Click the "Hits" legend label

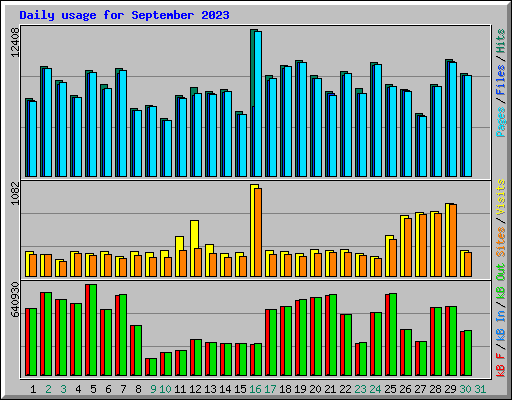pyautogui.click(x=501, y=41)
